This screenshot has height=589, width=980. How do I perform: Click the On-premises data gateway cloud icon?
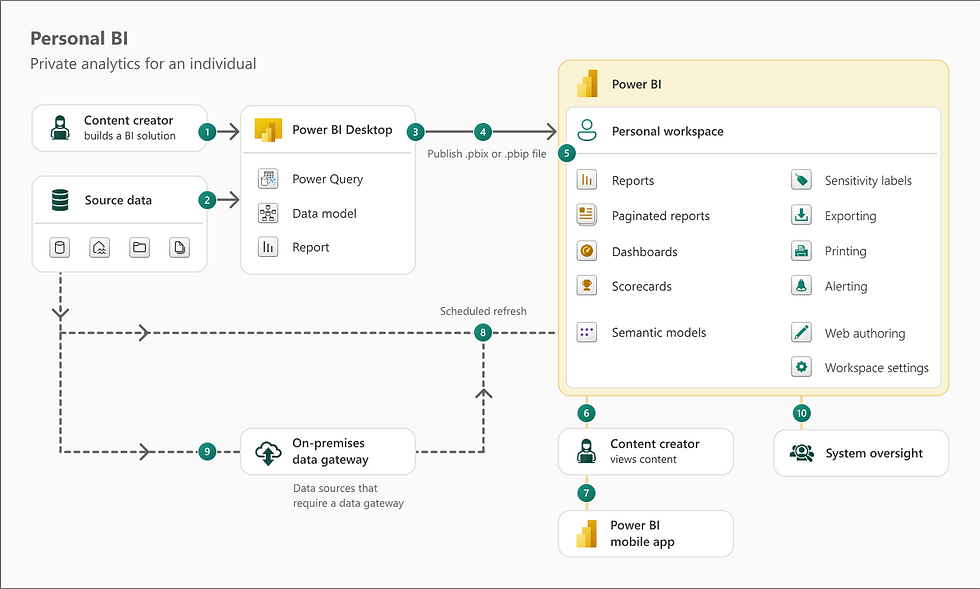coord(268,453)
